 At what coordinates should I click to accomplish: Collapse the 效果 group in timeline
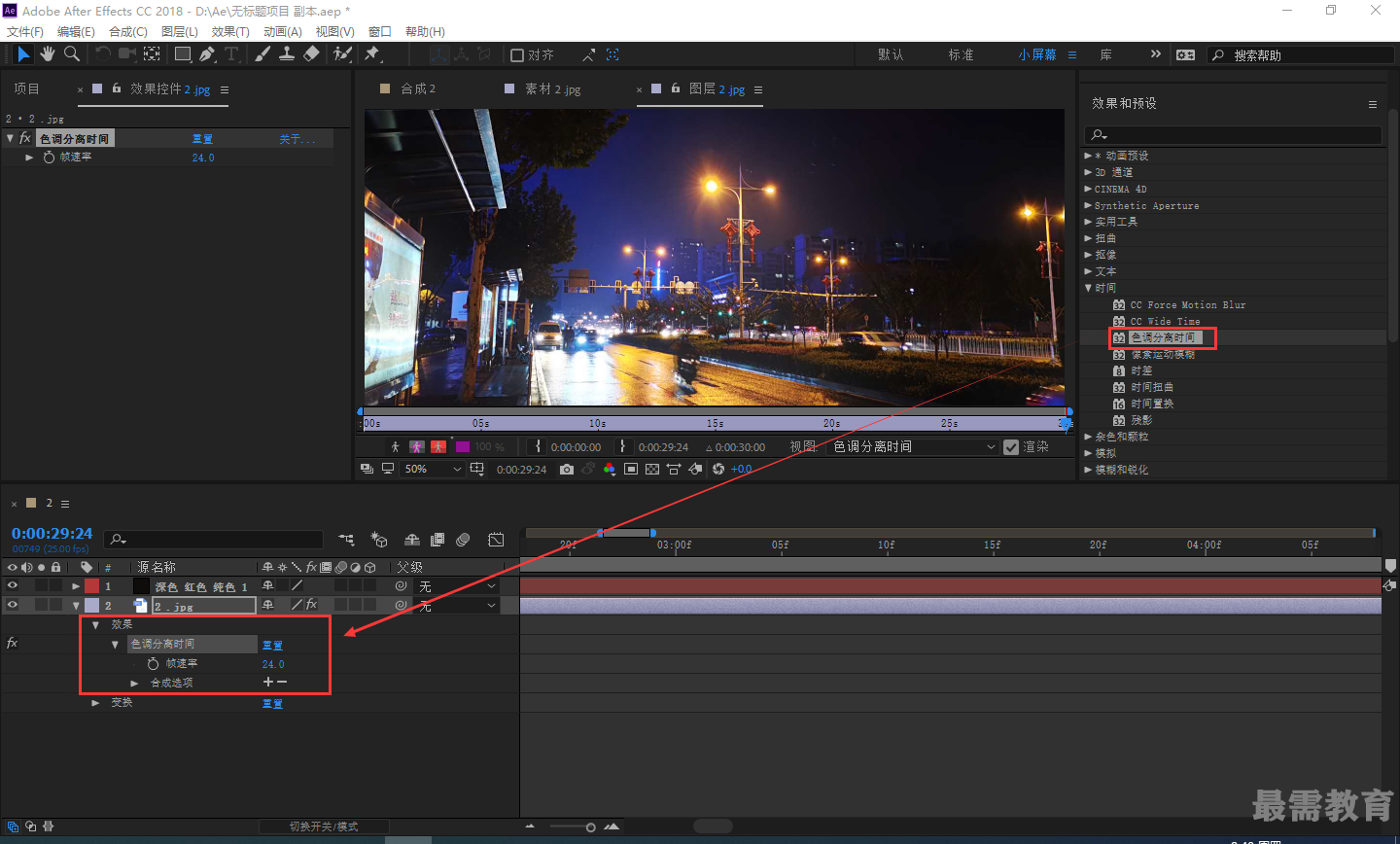[95, 624]
